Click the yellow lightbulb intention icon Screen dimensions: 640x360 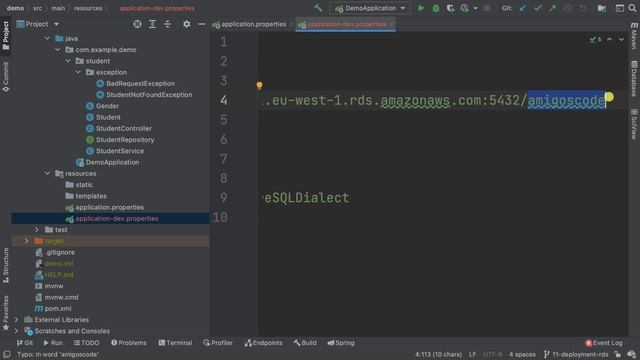(x=260, y=85)
